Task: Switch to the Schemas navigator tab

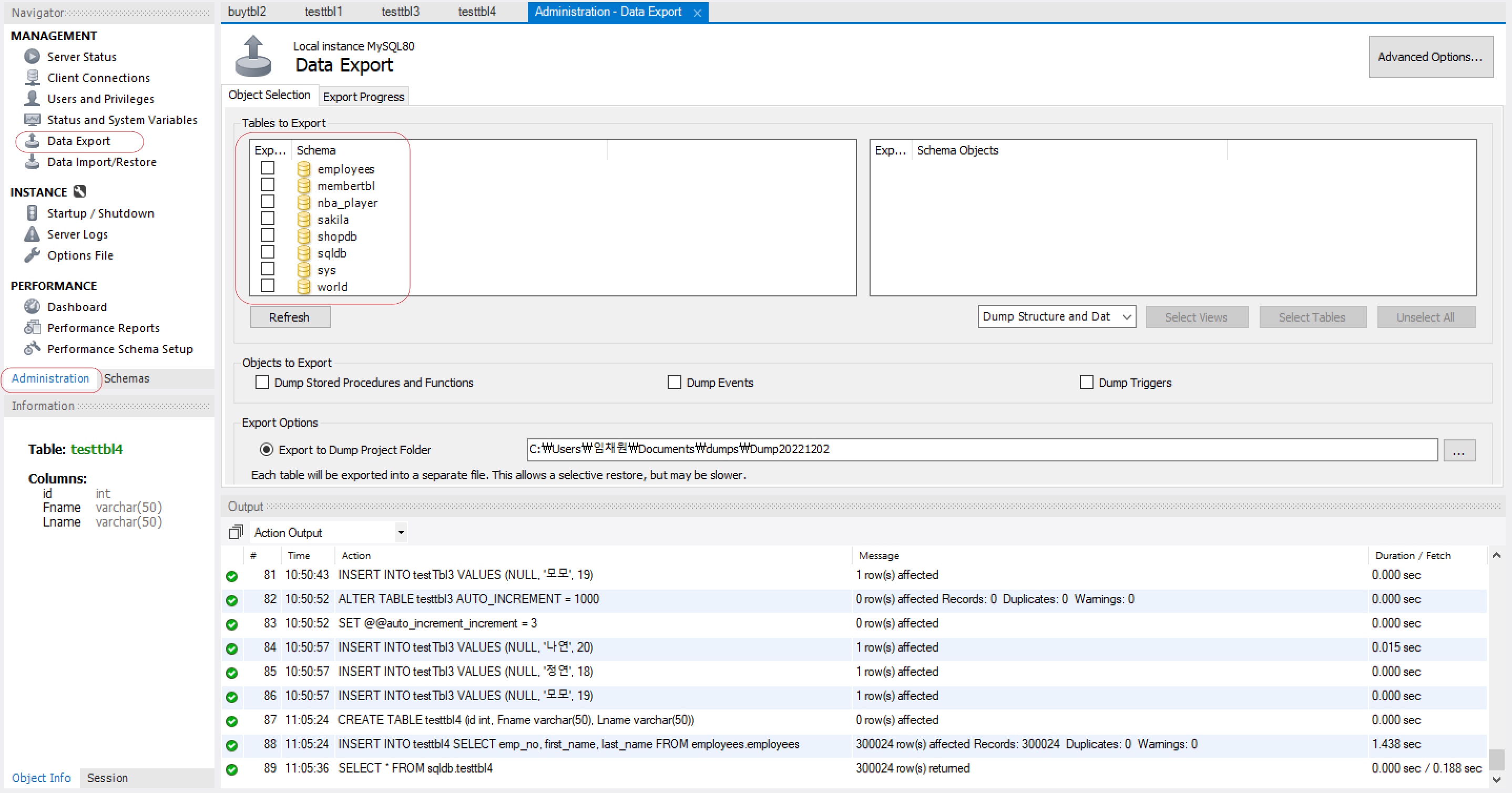Action: point(127,378)
